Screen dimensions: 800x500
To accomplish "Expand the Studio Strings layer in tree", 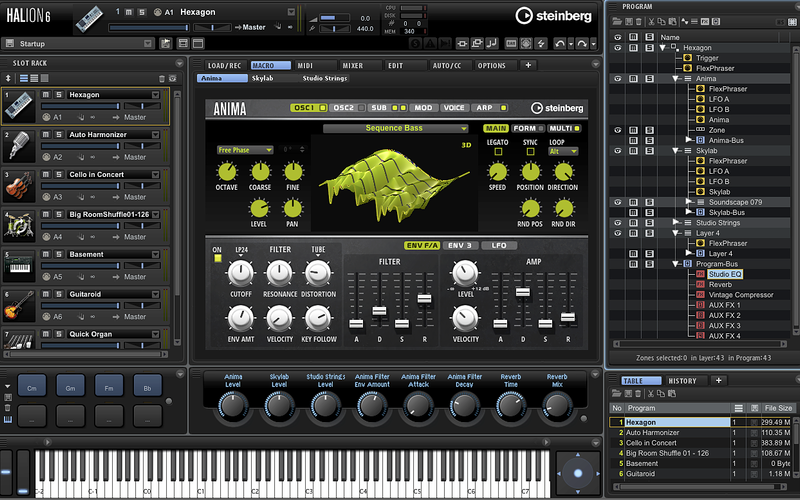I will click(x=675, y=223).
